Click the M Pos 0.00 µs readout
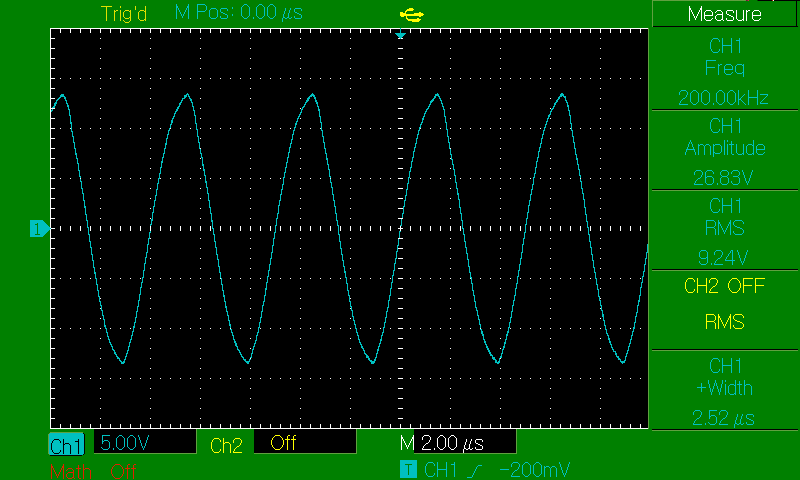The image size is (800, 480). coord(238,14)
